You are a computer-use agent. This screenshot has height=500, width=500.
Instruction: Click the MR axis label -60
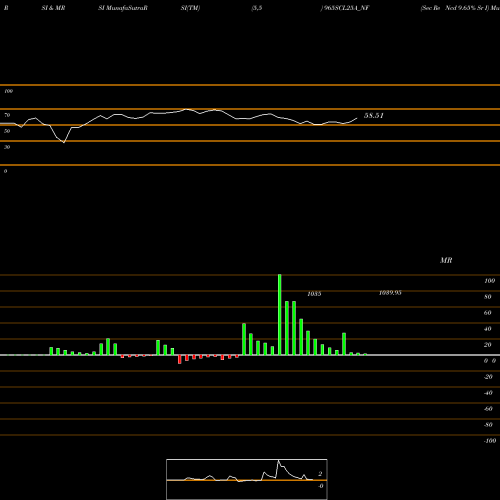488,409
